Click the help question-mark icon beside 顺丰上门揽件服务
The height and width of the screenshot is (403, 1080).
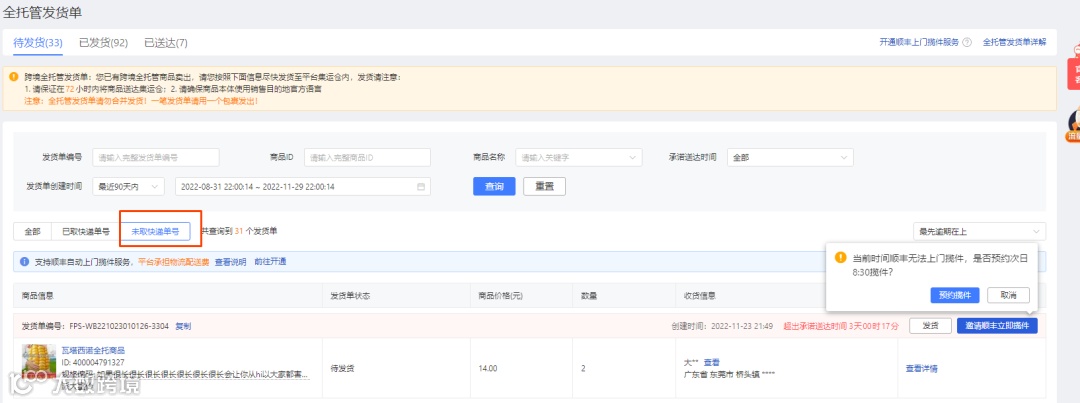pos(967,42)
